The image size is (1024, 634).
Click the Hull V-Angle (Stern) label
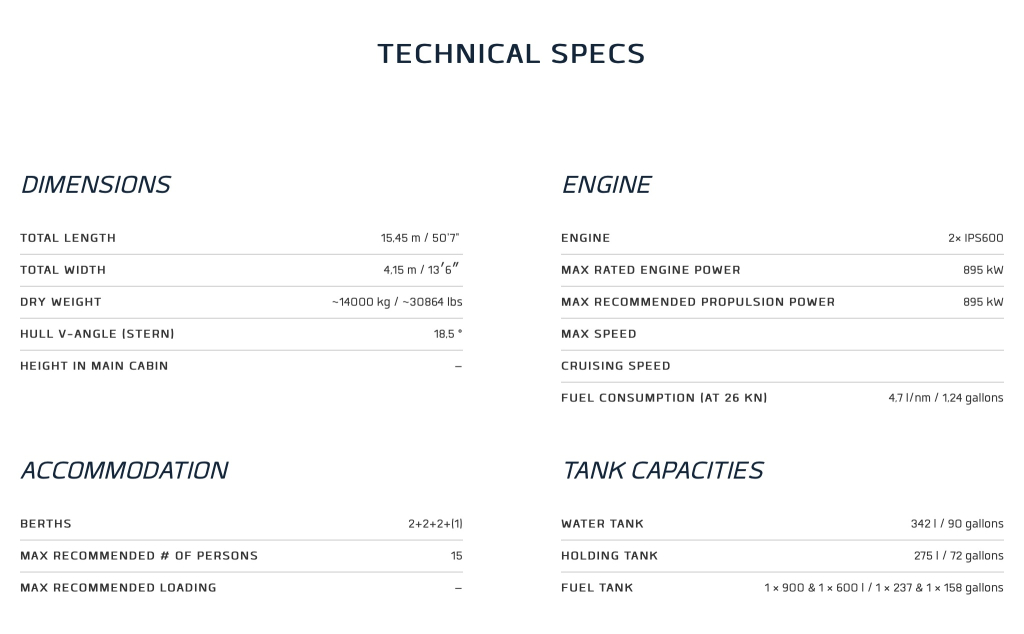(97, 334)
